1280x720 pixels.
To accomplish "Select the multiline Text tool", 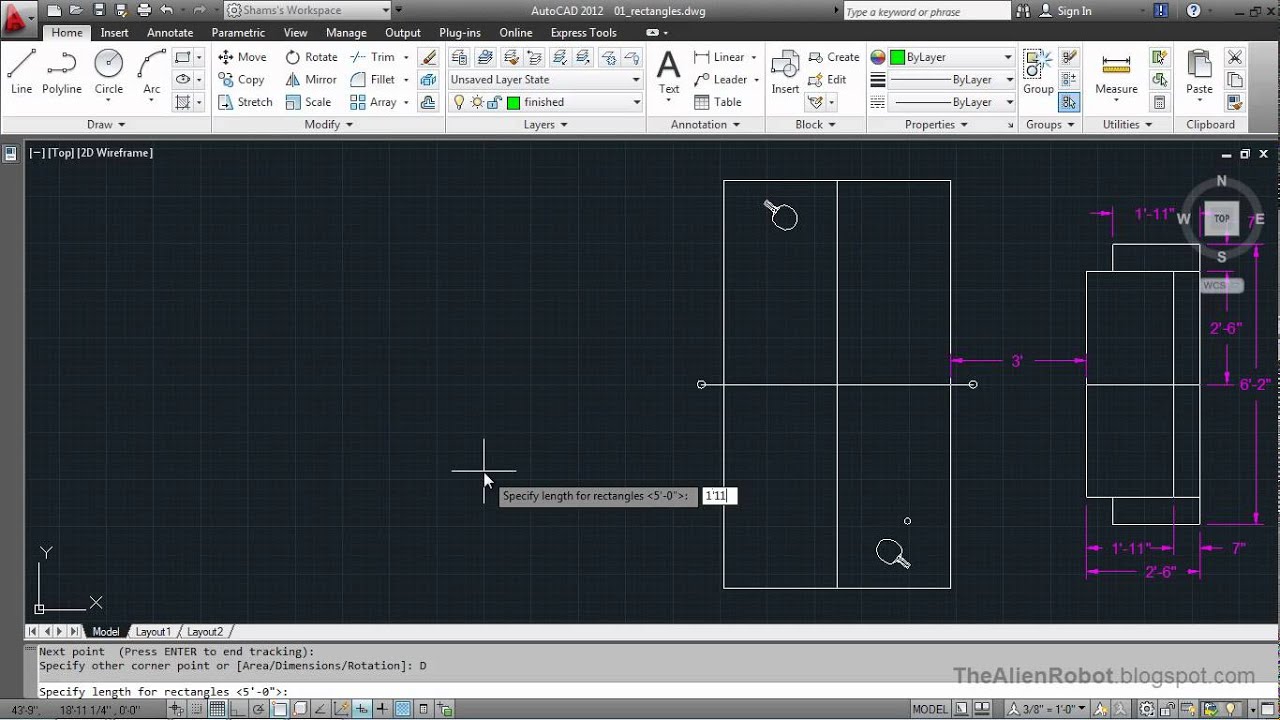I will coord(669,72).
